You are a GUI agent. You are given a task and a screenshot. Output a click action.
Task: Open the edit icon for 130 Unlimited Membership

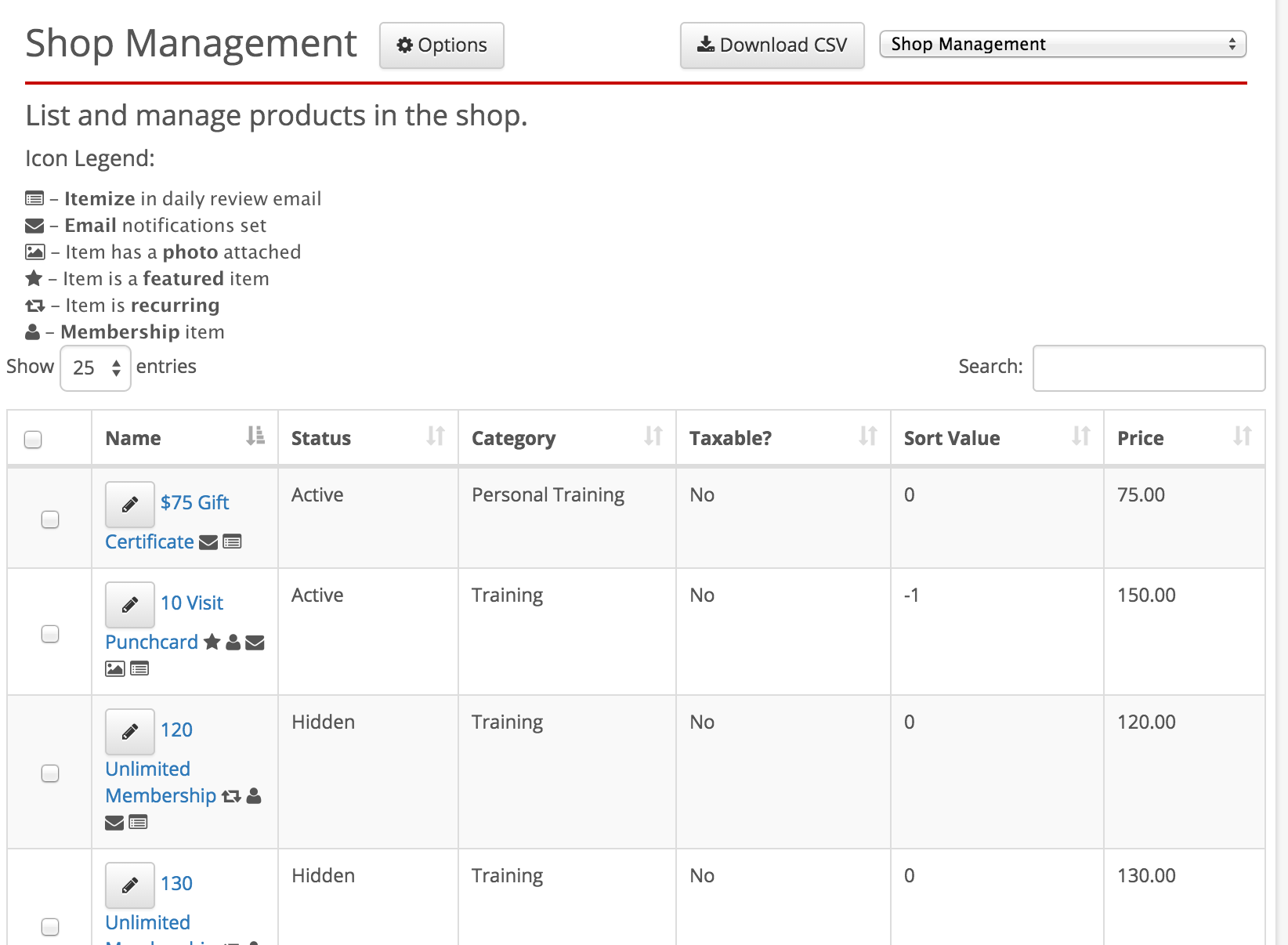point(129,885)
